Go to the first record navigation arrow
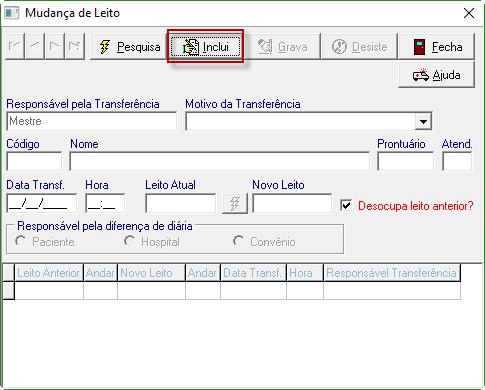This screenshot has width=485, height=390. 15,46
